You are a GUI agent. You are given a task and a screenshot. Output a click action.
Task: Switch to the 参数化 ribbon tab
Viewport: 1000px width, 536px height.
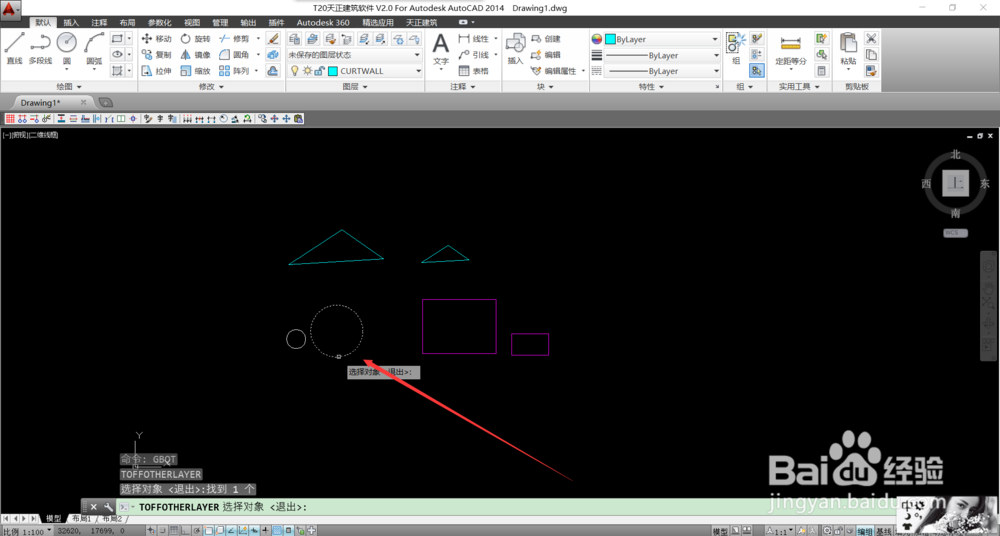(x=159, y=22)
